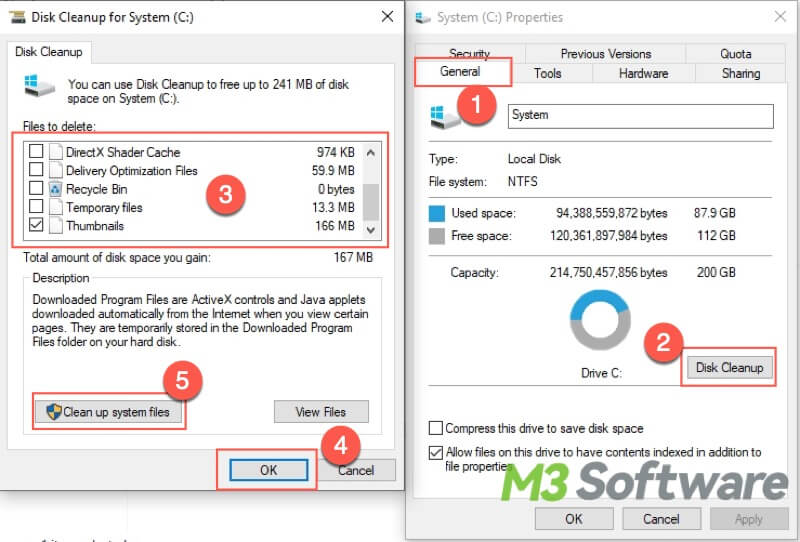The image size is (800, 542).
Task: Tick the Recycle Bin checkbox
Action: coord(36,188)
